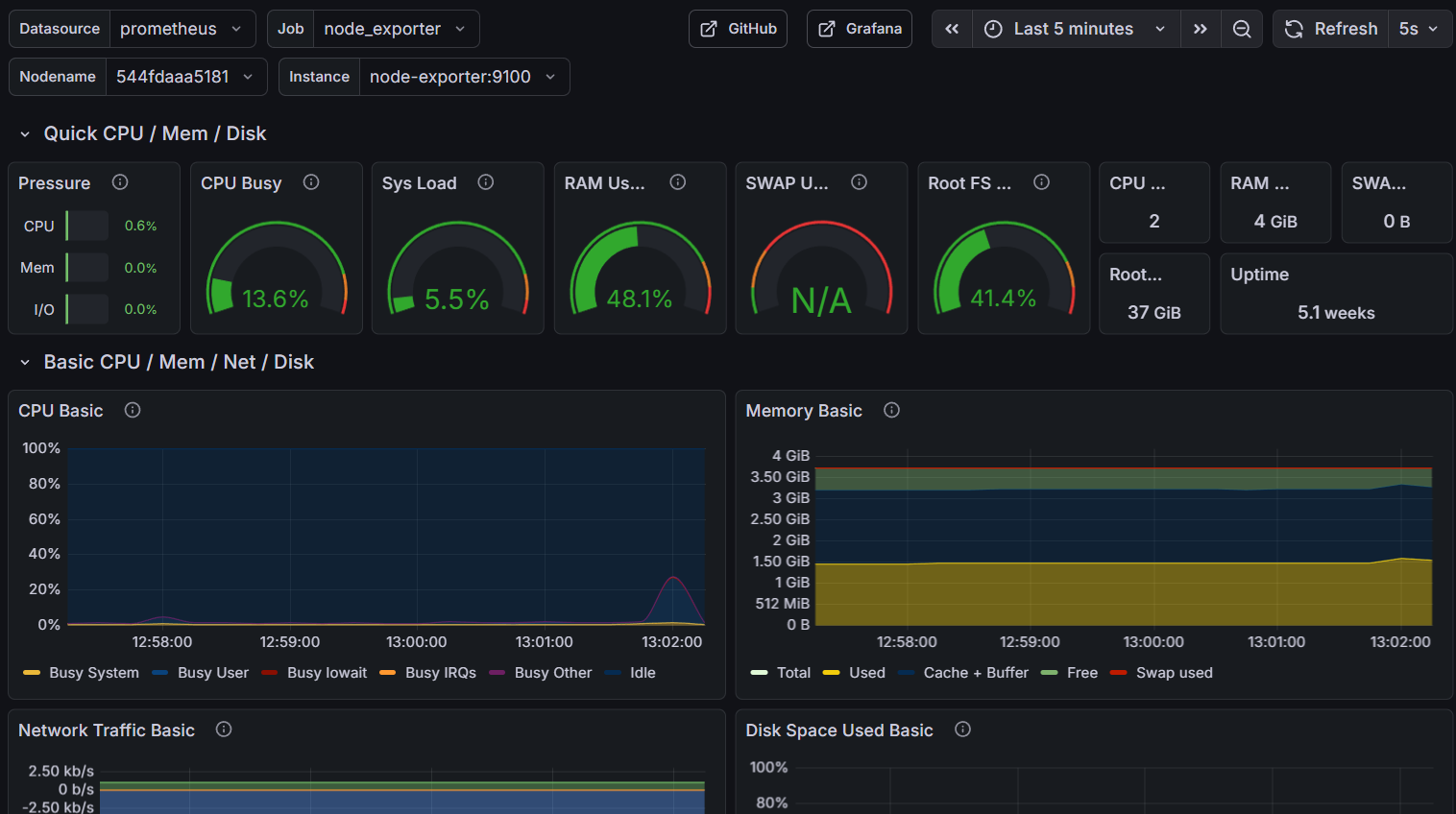Open the info icon on Memory Basic panel
The height and width of the screenshot is (814, 1456).
coord(891,410)
